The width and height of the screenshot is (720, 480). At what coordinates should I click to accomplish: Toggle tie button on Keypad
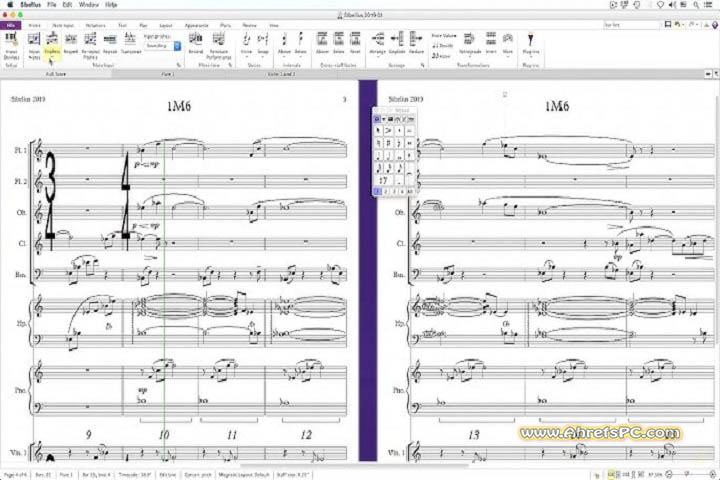tap(410, 174)
